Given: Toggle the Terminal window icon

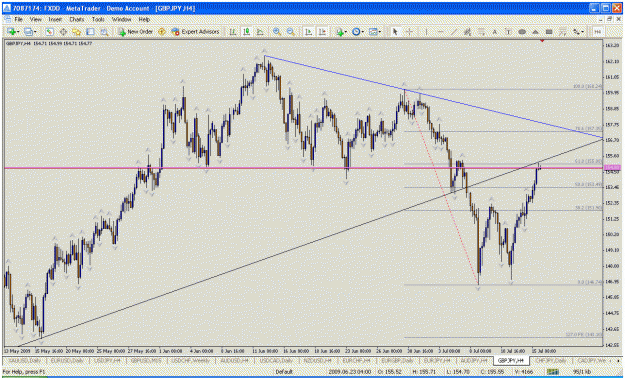Looking at the screenshot, I should (90, 32).
